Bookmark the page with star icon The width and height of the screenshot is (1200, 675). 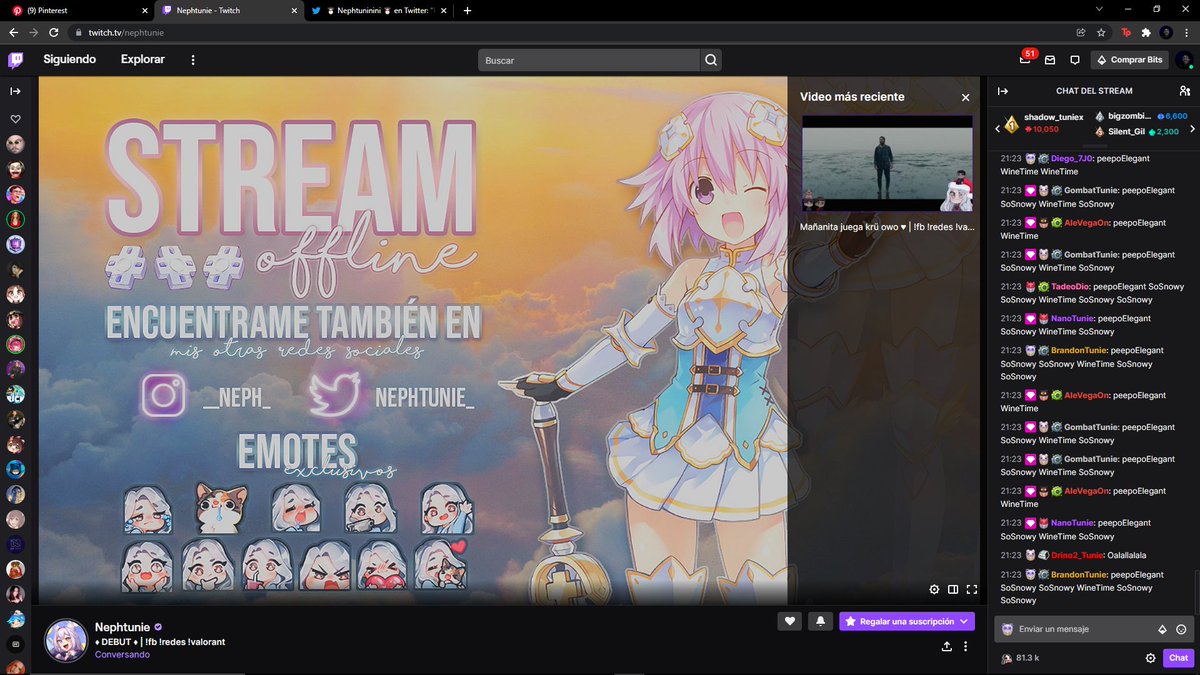tap(1101, 32)
